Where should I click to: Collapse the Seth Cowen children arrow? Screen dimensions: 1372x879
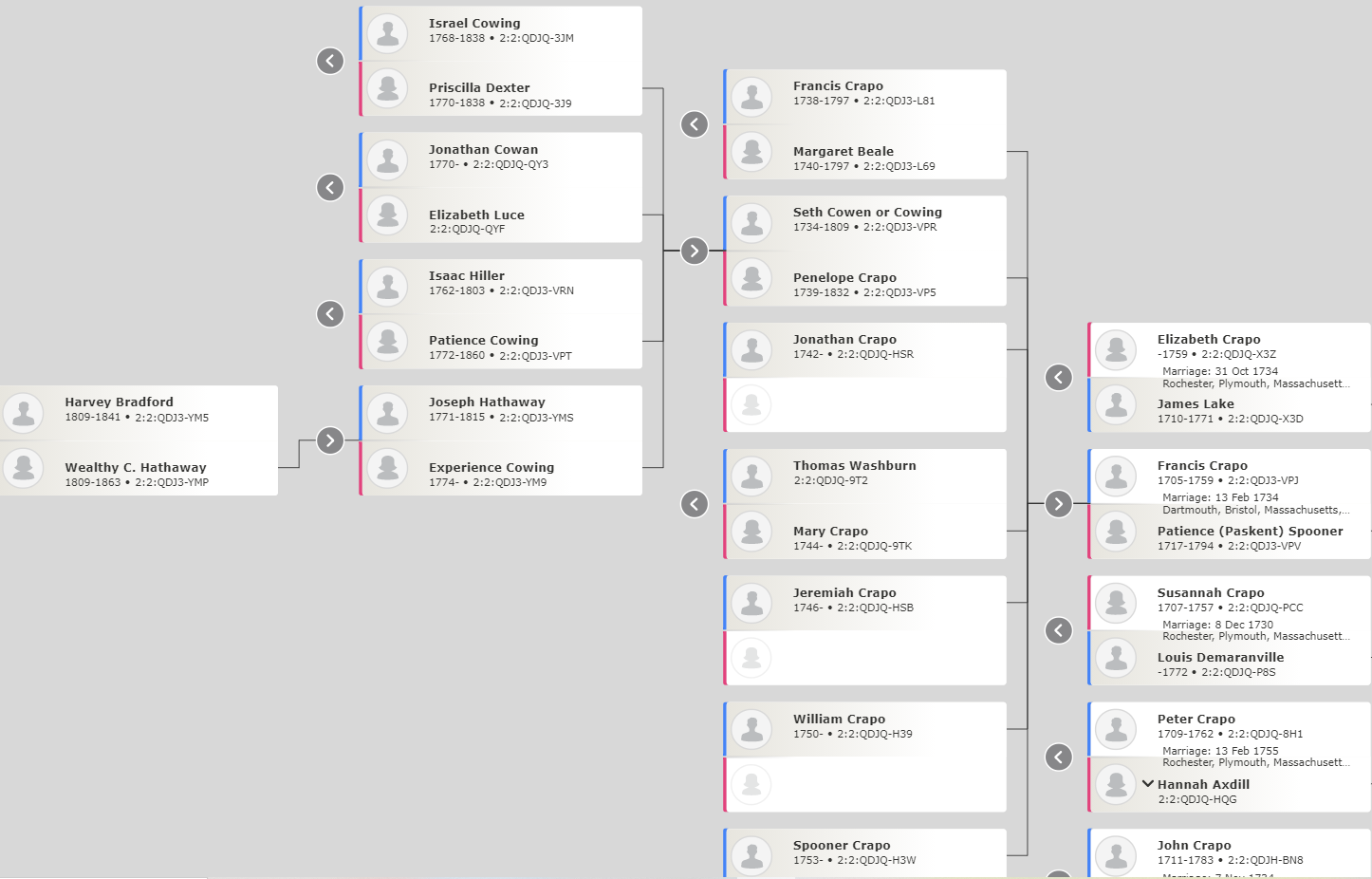(695, 251)
